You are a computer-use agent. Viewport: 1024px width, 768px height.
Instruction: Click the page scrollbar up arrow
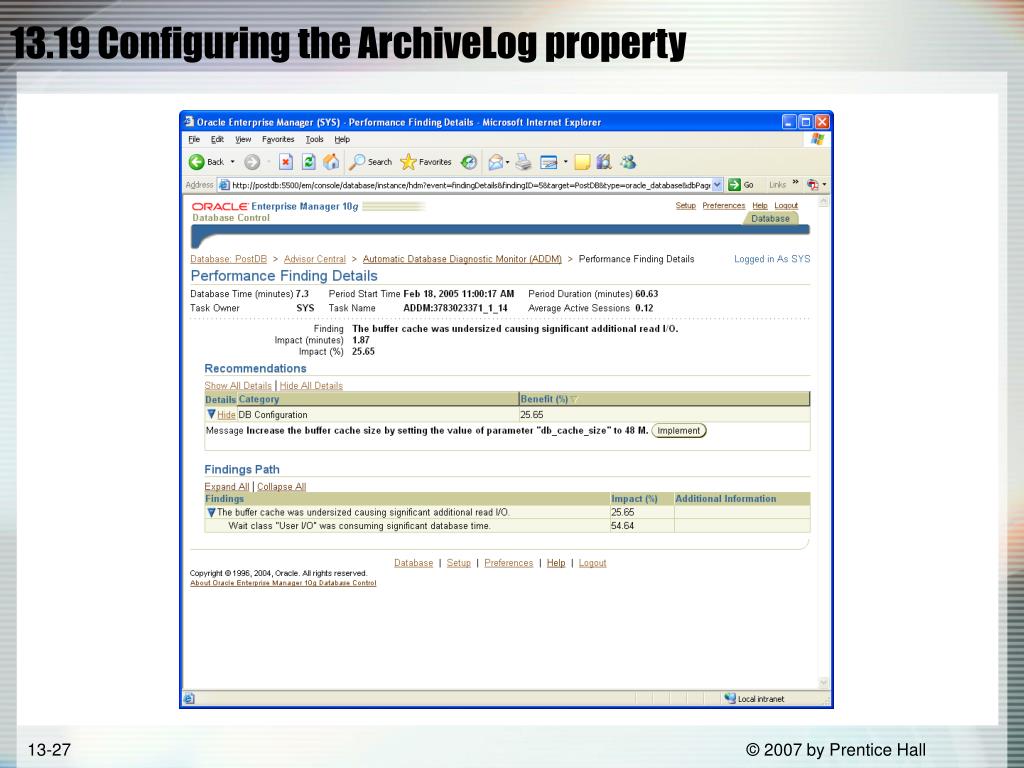coord(824,202)
